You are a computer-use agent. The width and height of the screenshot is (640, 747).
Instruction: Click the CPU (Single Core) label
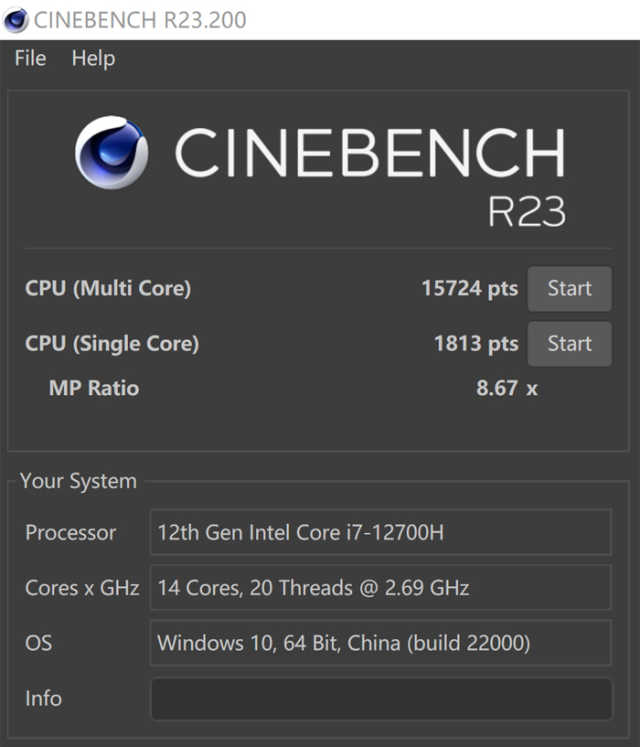(x=112, y=344)
